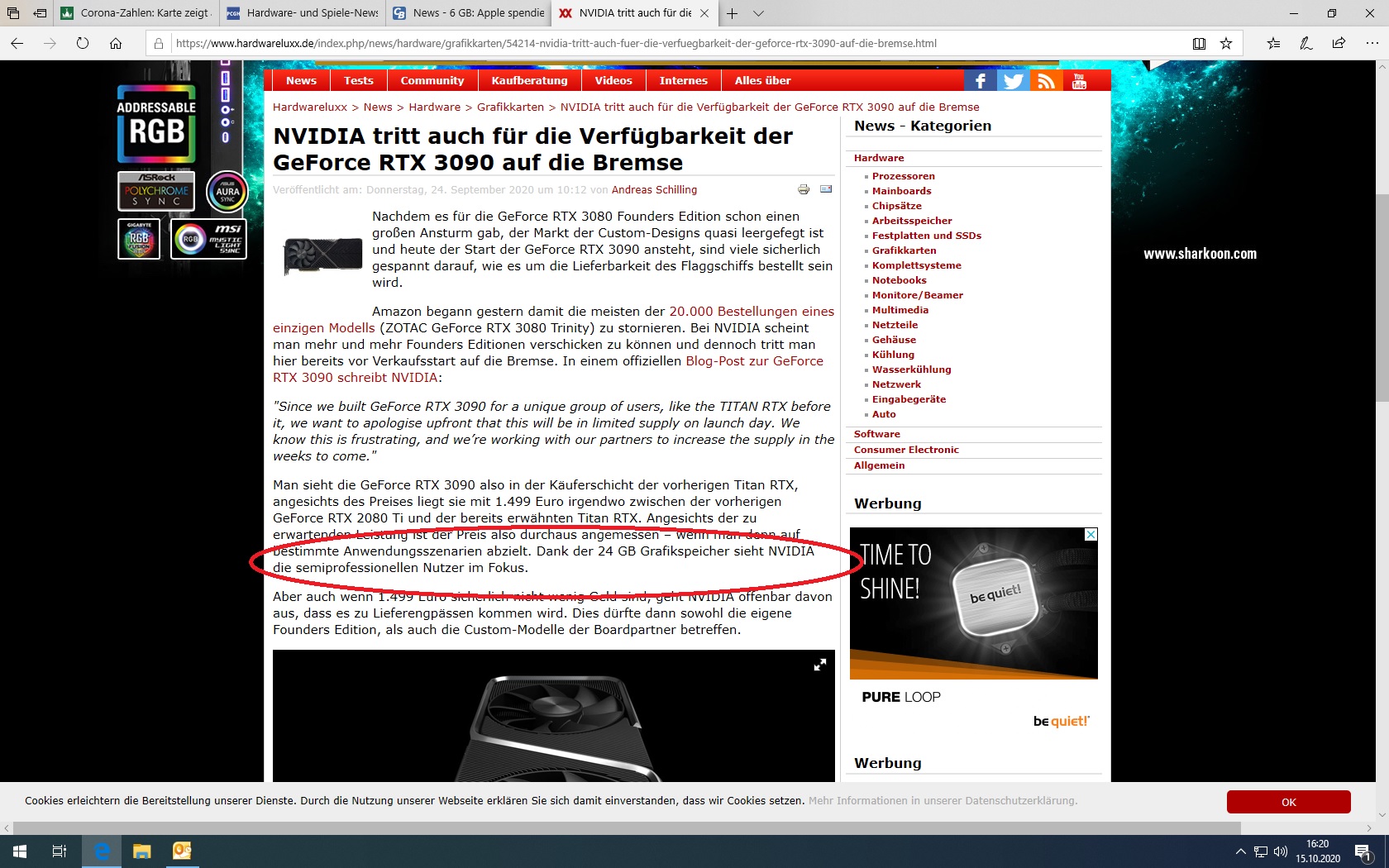Close the NVIDIA article tab

(x=704, y=13)
